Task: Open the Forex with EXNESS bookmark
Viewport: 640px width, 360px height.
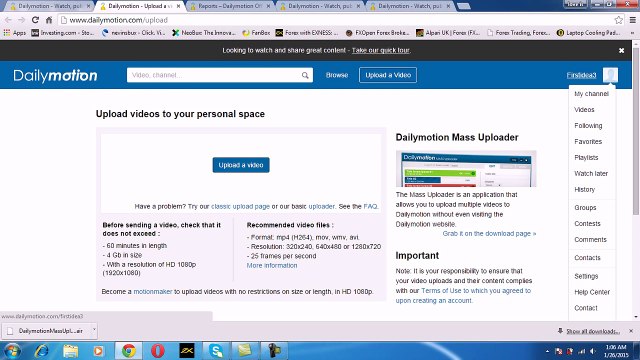Action: click(307, 33)
